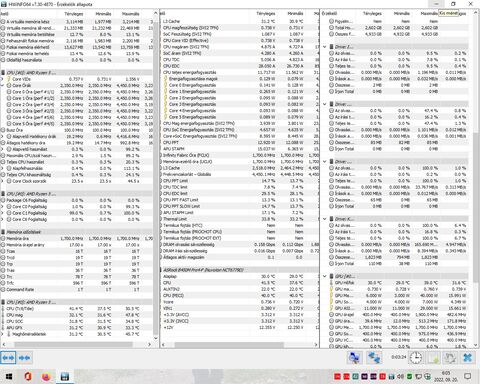Click the clock icon beside Busz Óra

3,130
